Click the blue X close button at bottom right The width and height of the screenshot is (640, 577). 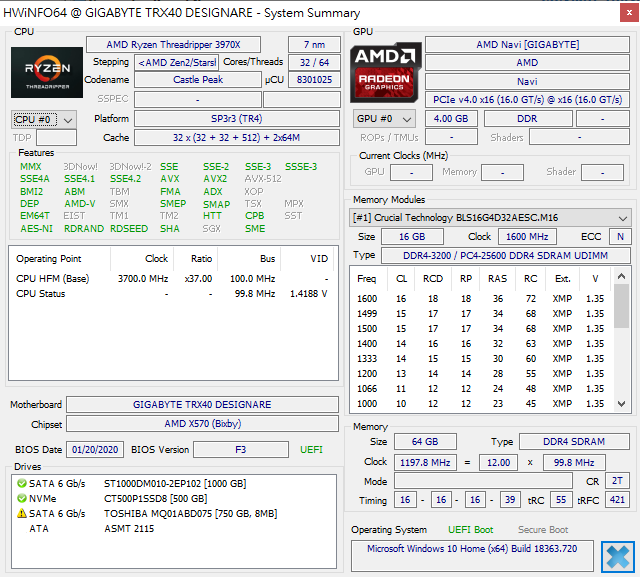[618, 557]
